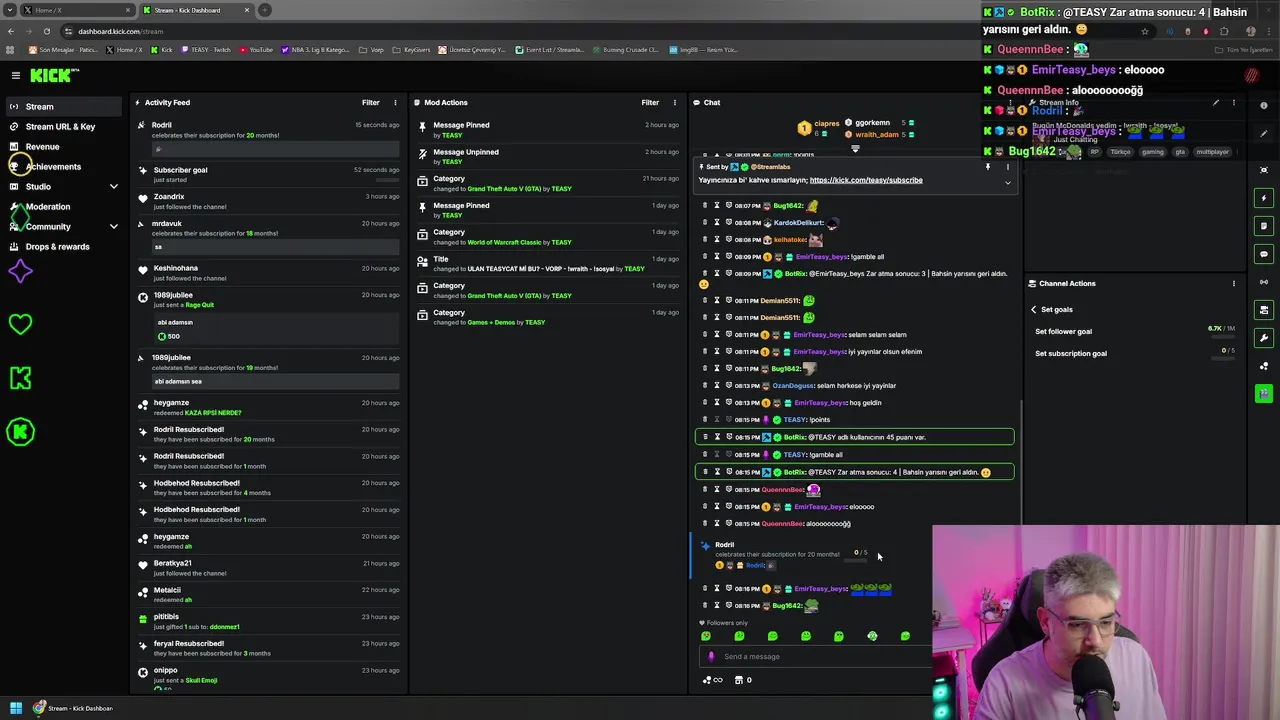The width and height of the screenshot is (1280, 720).
Task: Expand pinned message with chevron down
Action: coord(1008,183)
